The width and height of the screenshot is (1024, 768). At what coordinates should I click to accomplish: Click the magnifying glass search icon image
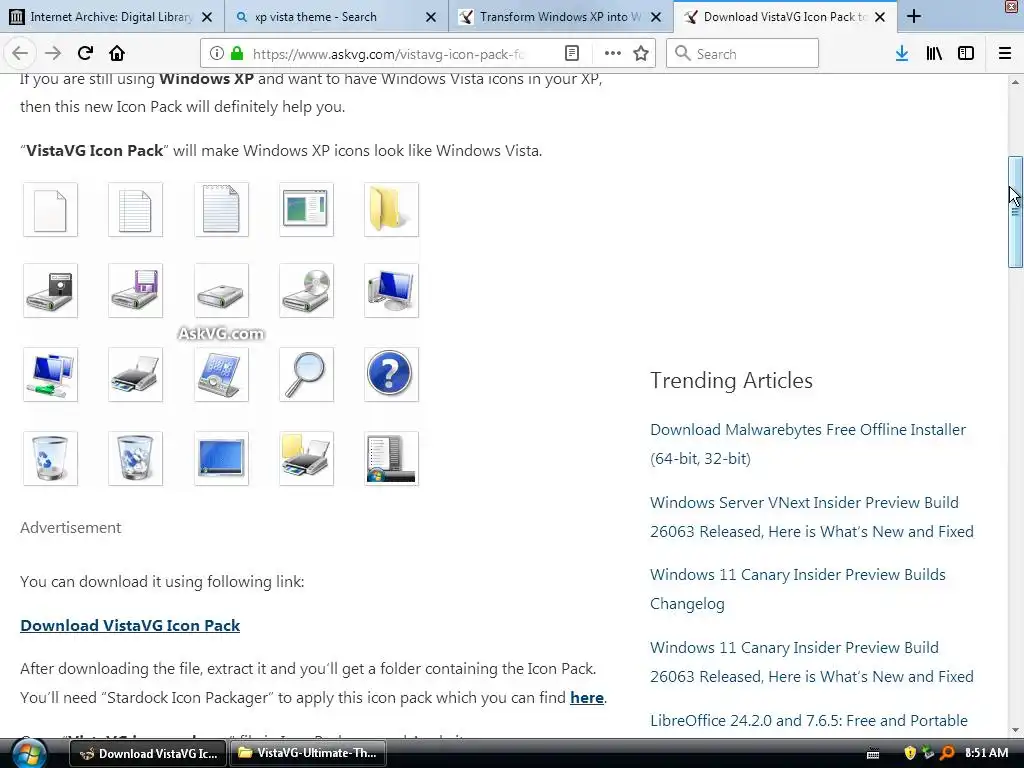point(306,374)
